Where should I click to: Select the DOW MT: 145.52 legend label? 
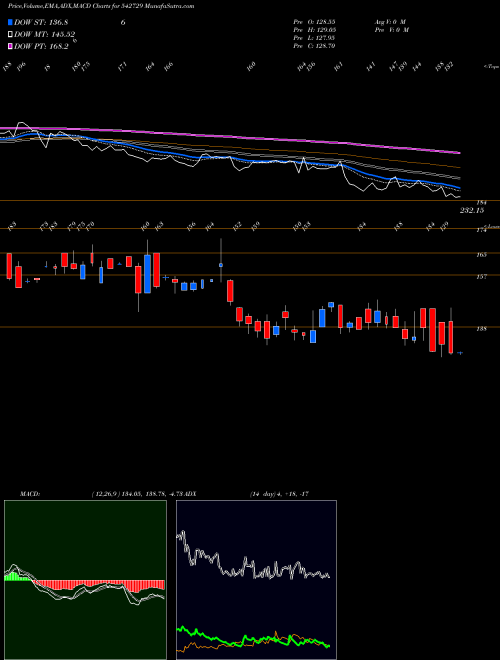coord(45,34)
